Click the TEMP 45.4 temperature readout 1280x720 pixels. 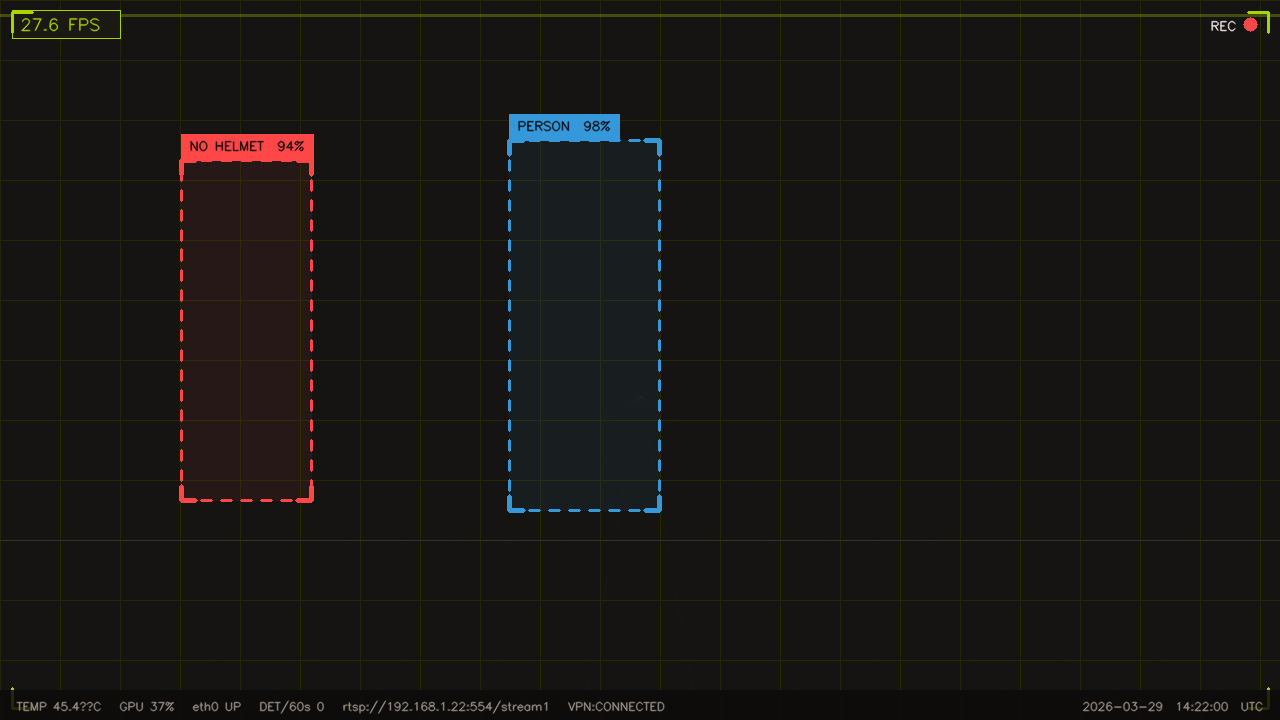tap(57, 706)
